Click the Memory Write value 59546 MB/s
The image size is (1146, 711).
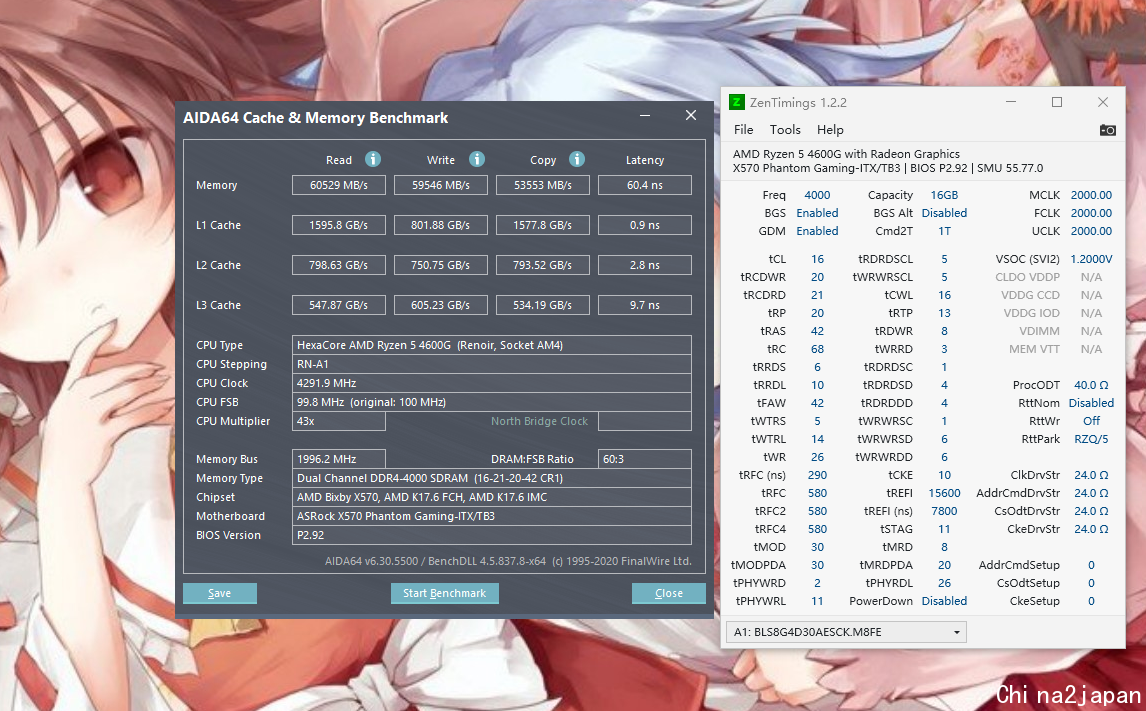coord(441,186)
